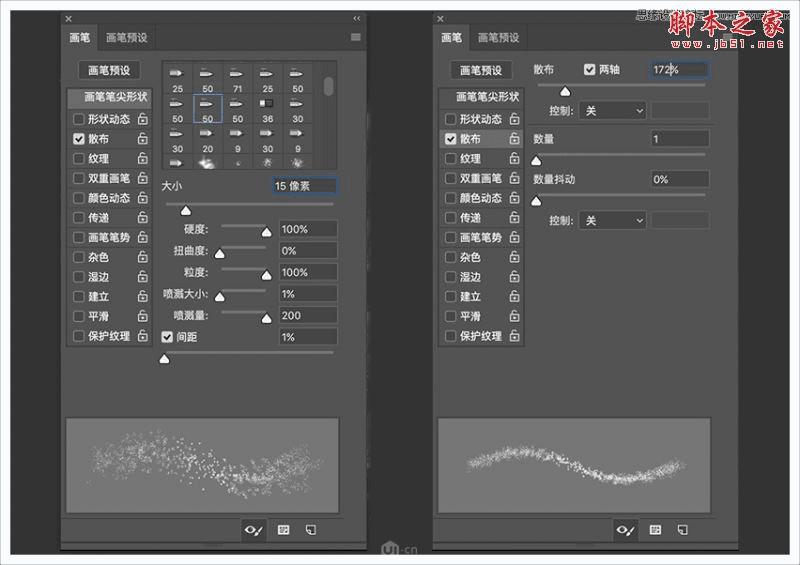Lock 双重画笔 in left panel
The height and width of the screenshot is (565, 800).
(x=143, y=178)
